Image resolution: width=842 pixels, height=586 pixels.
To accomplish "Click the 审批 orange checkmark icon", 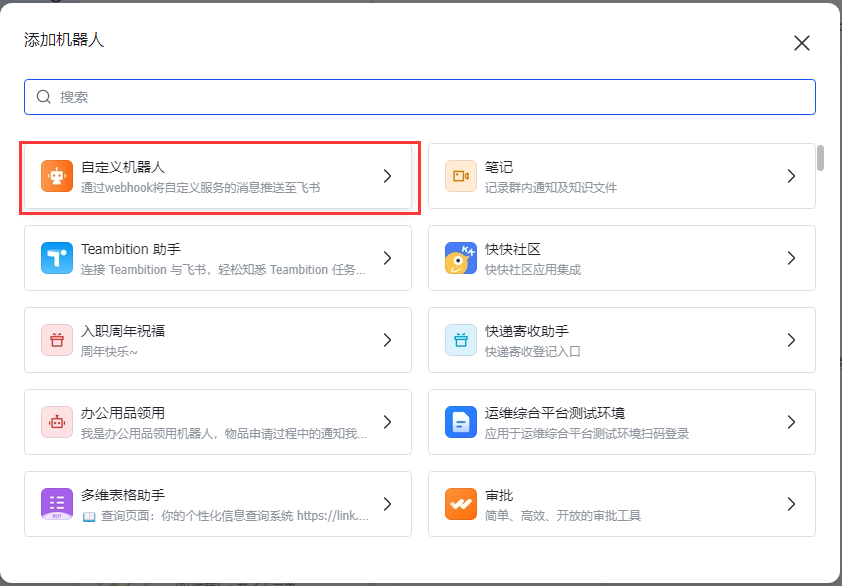I will 461,504.
